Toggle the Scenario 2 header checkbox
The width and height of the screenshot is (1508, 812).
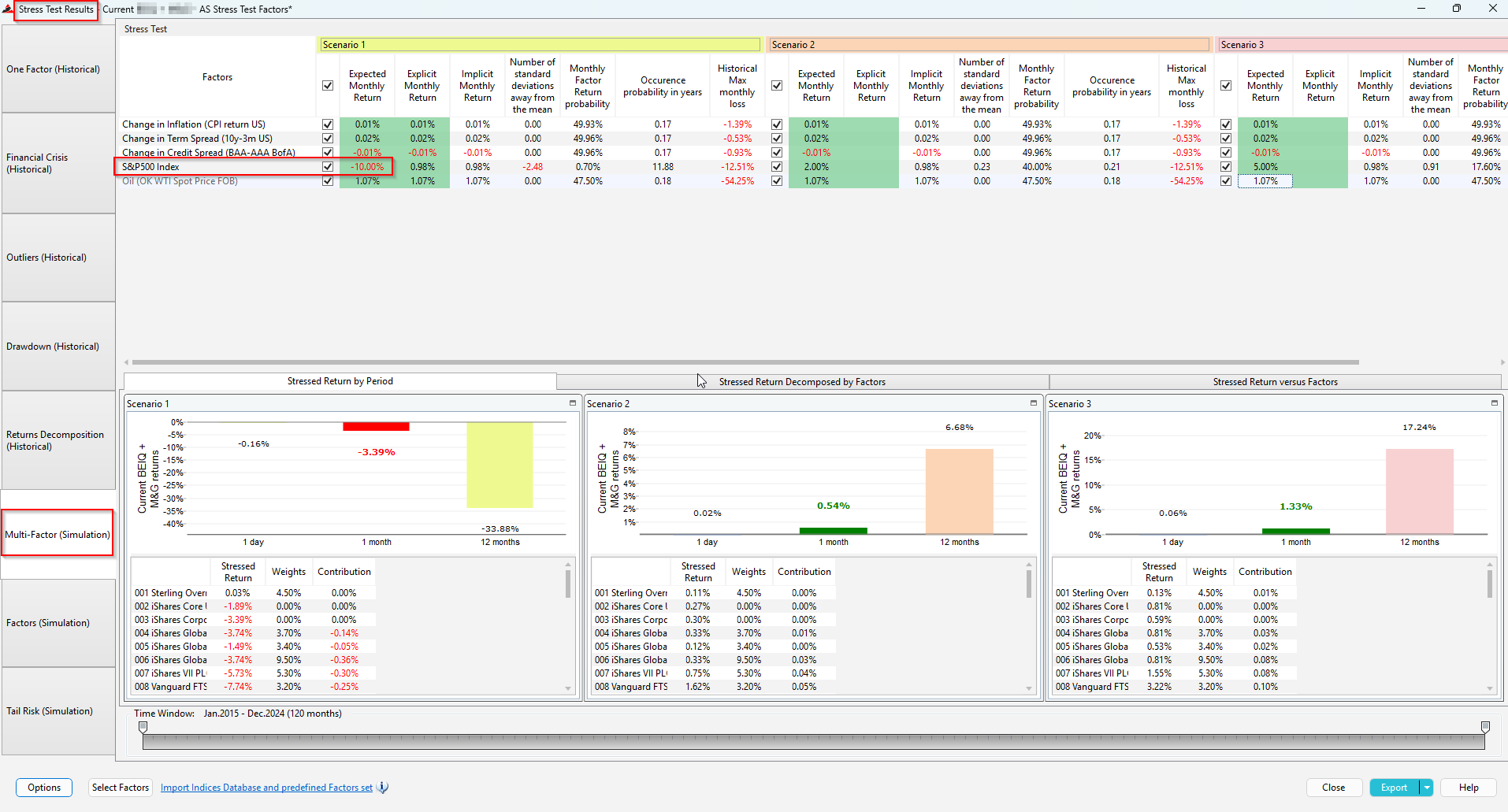tap(777, 86)
